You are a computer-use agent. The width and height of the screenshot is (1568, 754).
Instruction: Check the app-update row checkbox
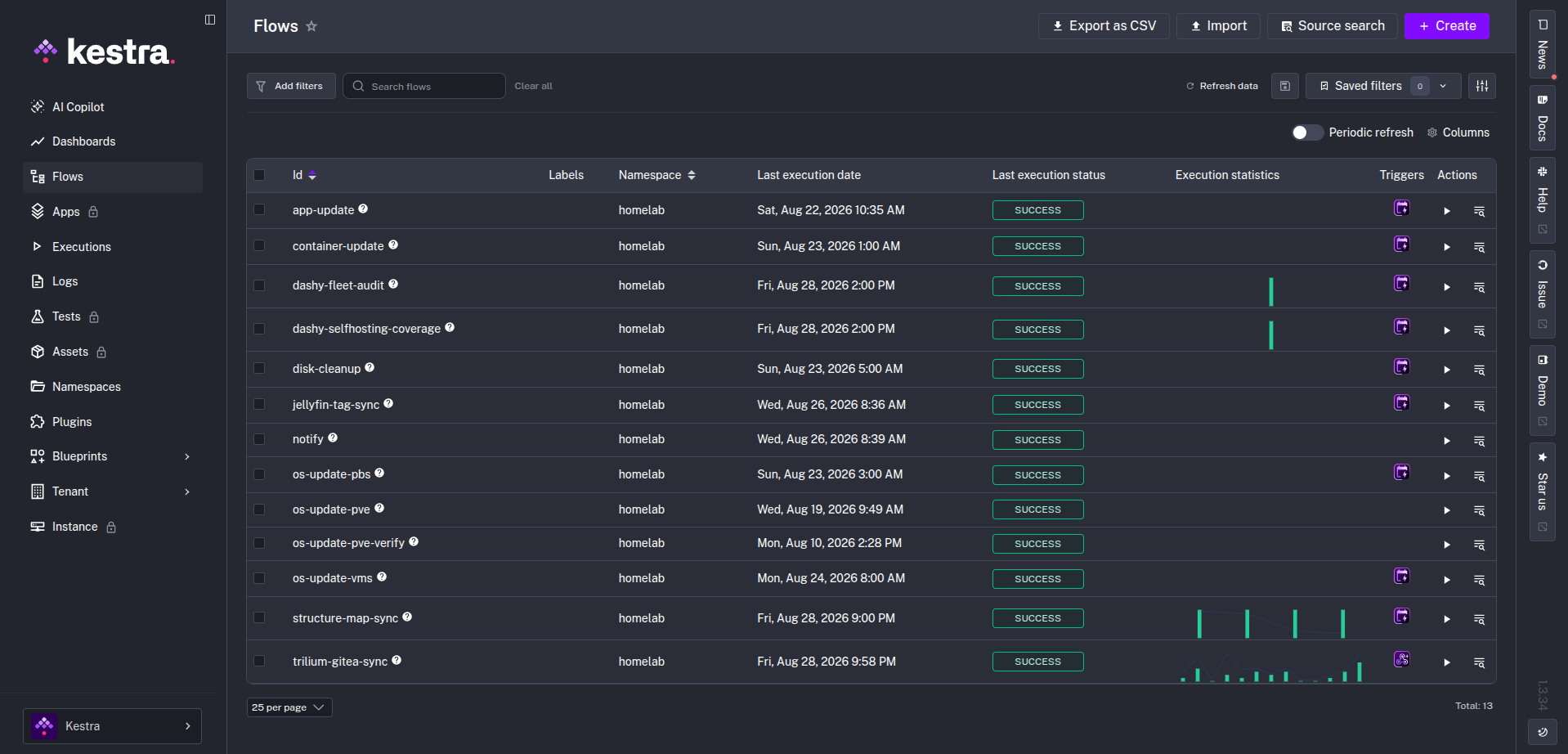pos(259,209)
